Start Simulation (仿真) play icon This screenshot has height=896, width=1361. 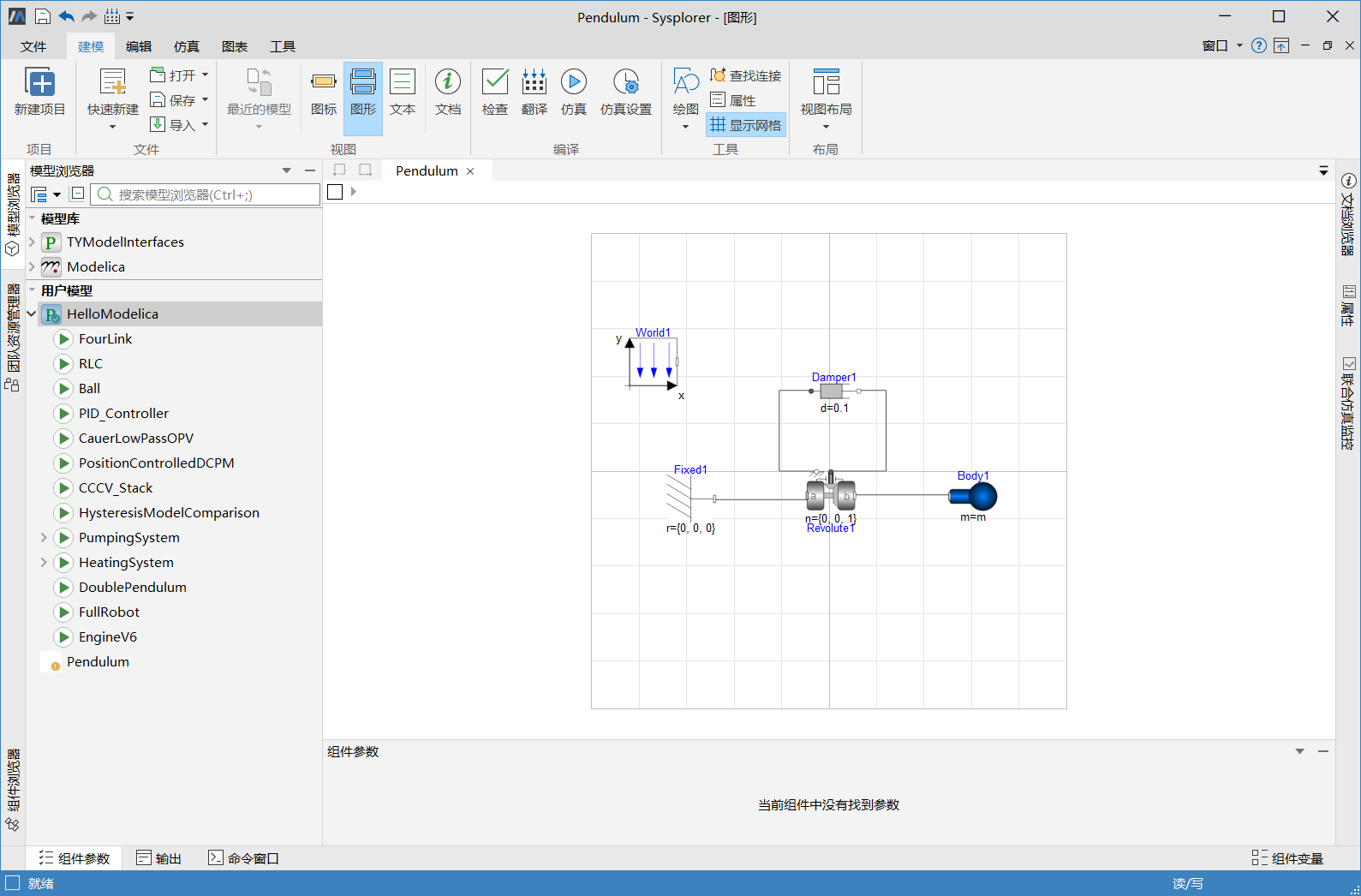574,81
